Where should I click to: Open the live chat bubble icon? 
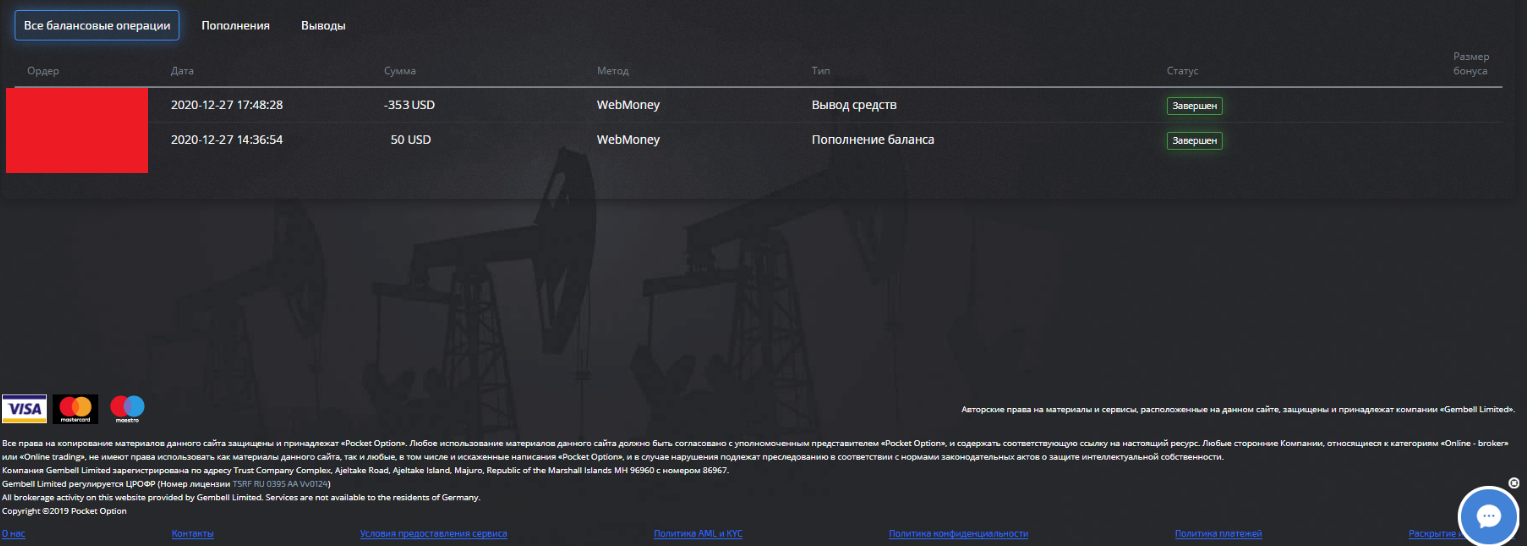(x=1488, y=516)
